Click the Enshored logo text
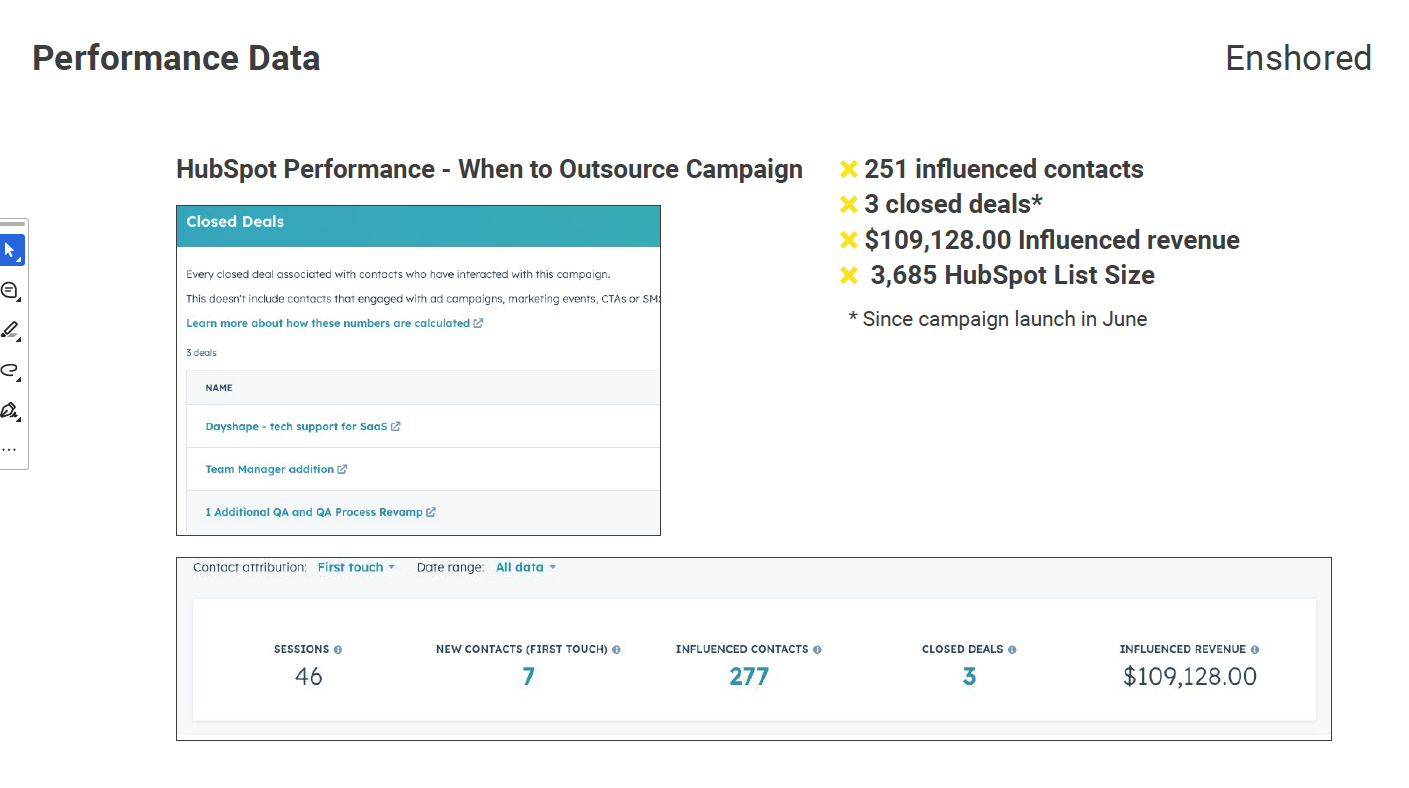The height and width of the screenshot is (788, 1409). click(x=1298, y=58)
